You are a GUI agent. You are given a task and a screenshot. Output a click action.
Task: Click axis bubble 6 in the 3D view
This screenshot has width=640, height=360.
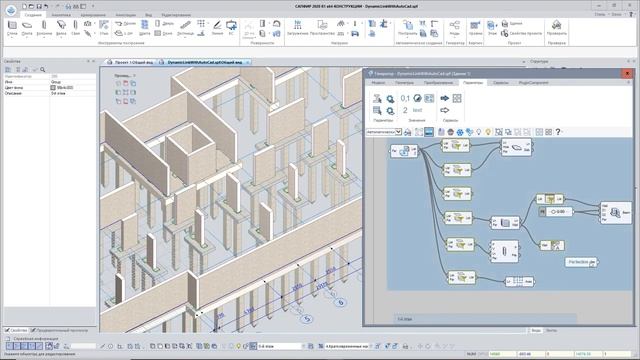click(341, 302)
